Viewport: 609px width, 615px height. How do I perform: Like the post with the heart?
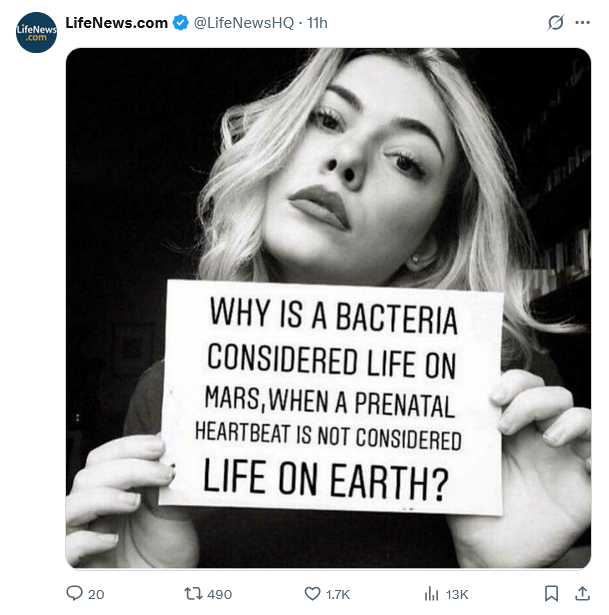pos(312,593)
